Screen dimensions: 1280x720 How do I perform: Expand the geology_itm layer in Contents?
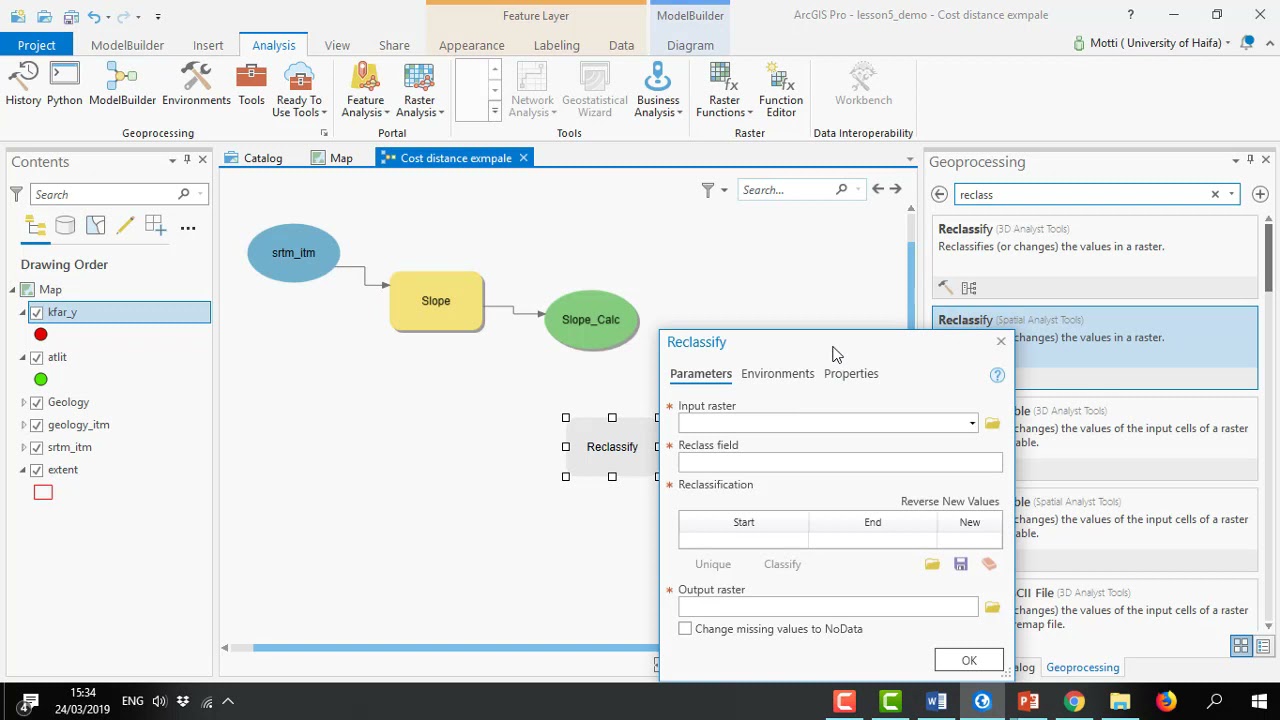pos(23,425)
